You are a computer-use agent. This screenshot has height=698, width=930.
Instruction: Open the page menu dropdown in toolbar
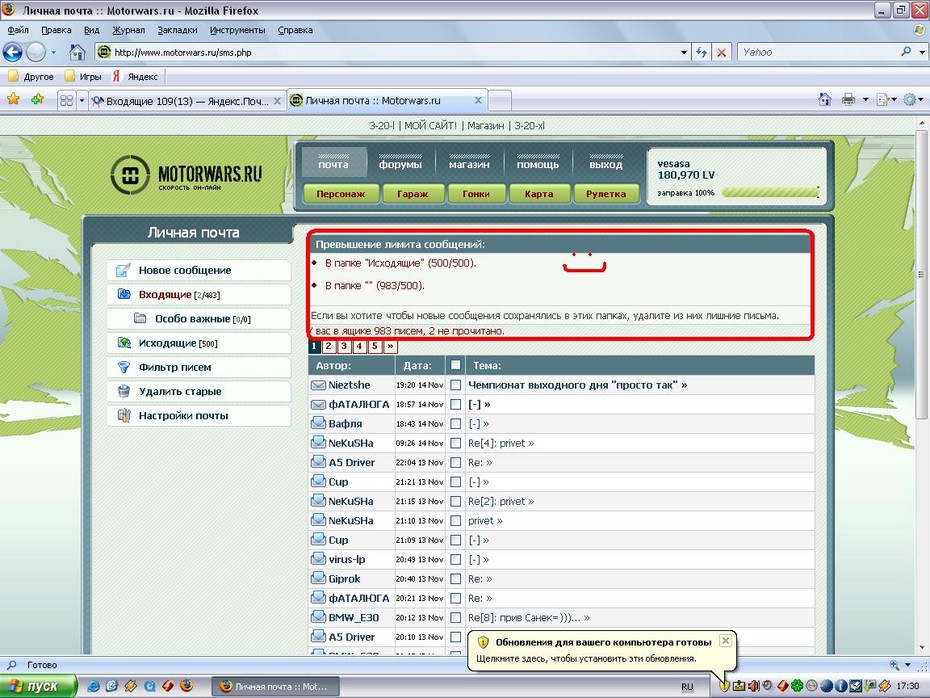click(886, 100)
